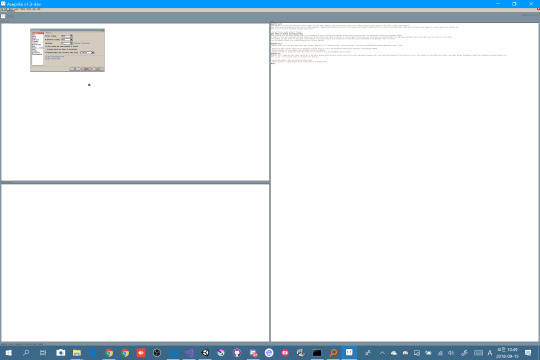Open the recovery data interval dropdown

tap(87, 52)
